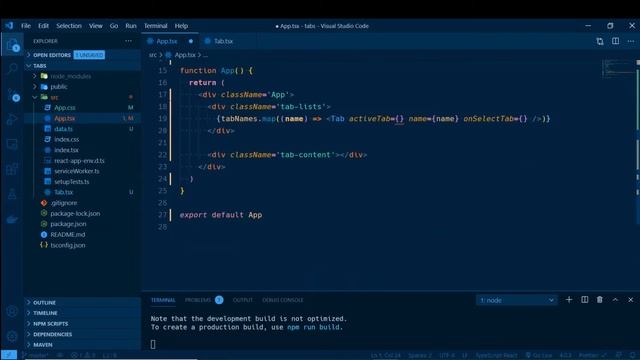
Task: Select the Terminal panel tab
Action: click(x=163, y=300)
